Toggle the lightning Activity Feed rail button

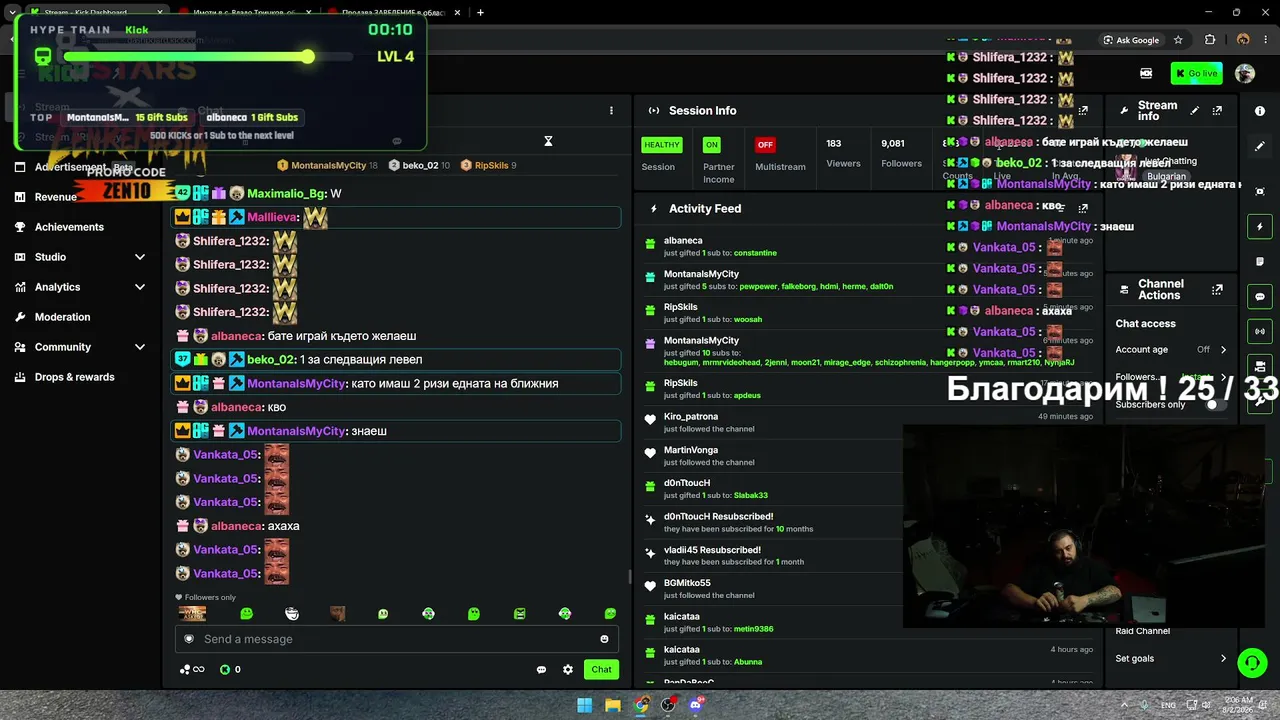pyautogui.click(x=1260, y=227)
